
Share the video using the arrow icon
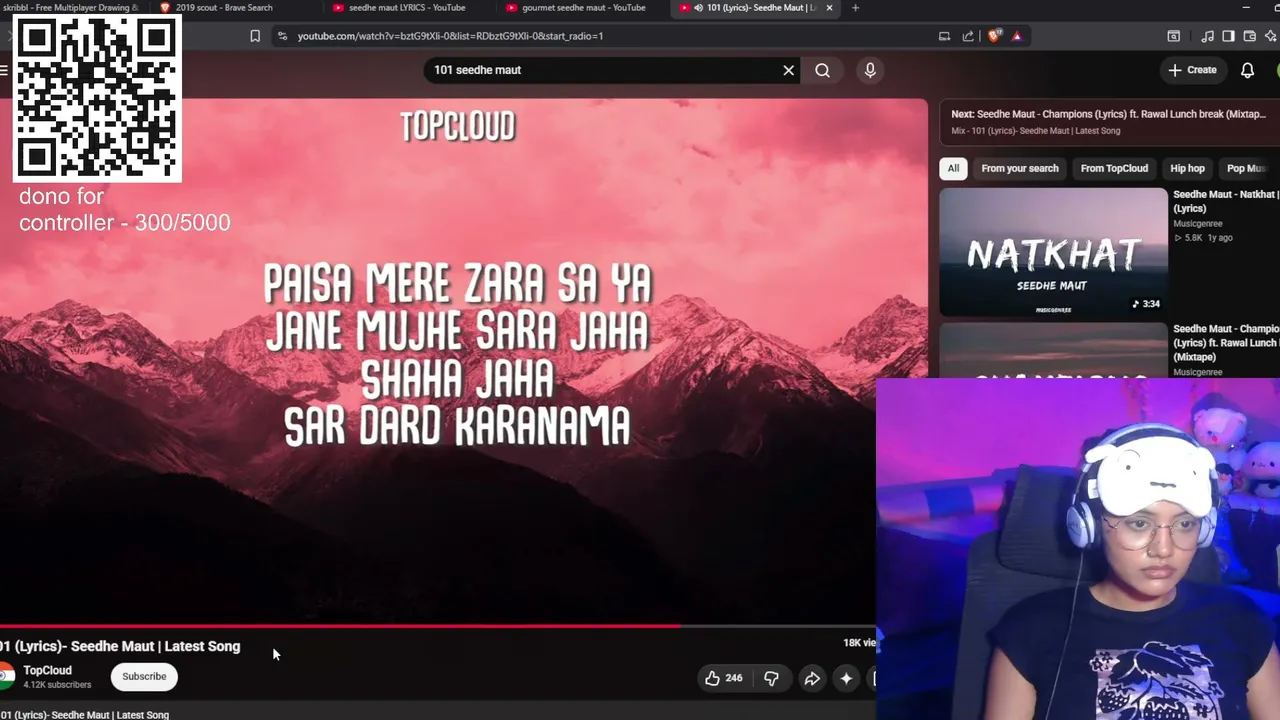(x=812, y=678)
